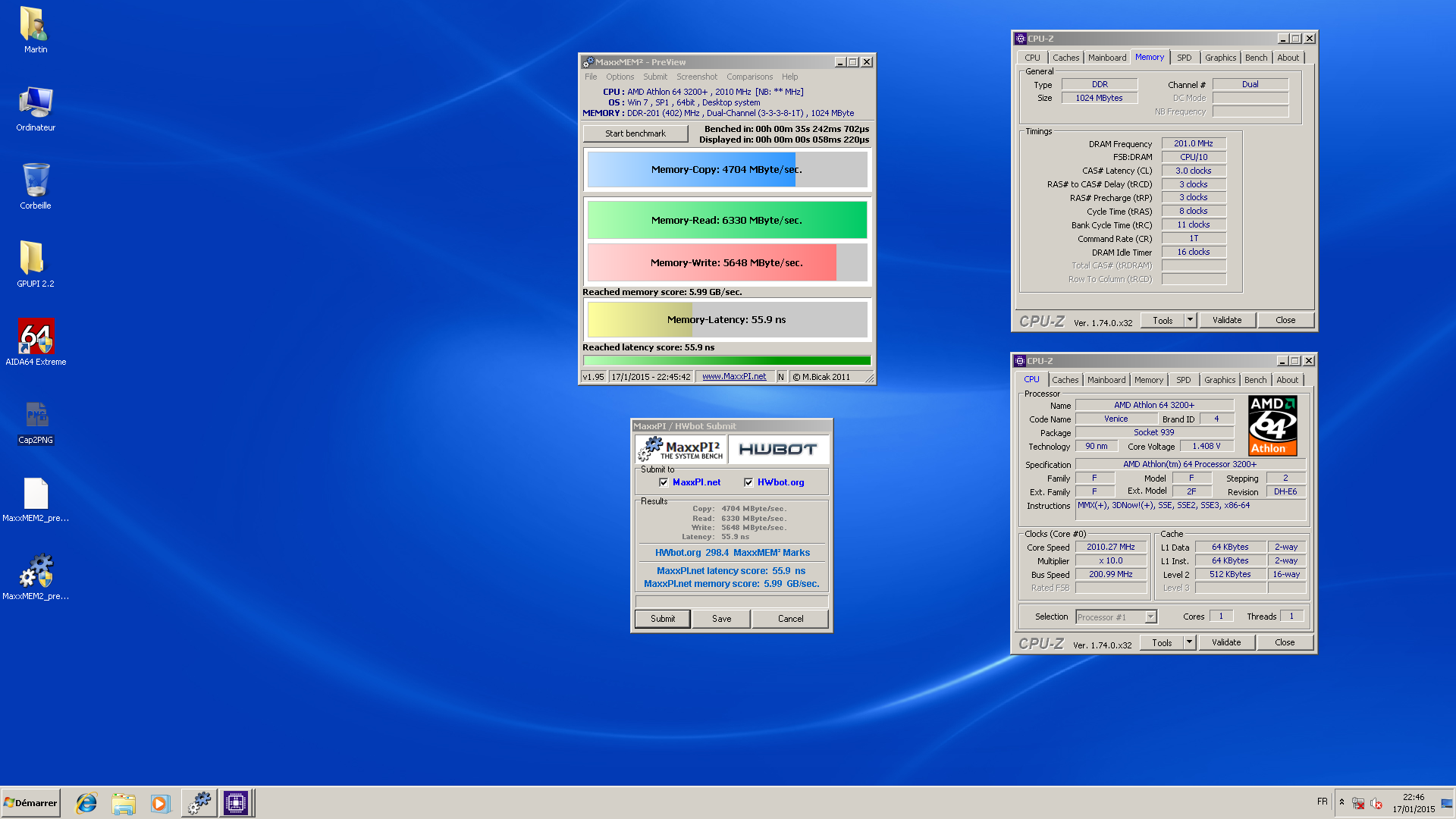This screenshot has width=1456, height=819.
Task: Open the www.MaxxPI.net link
Action: click(734, 377)
